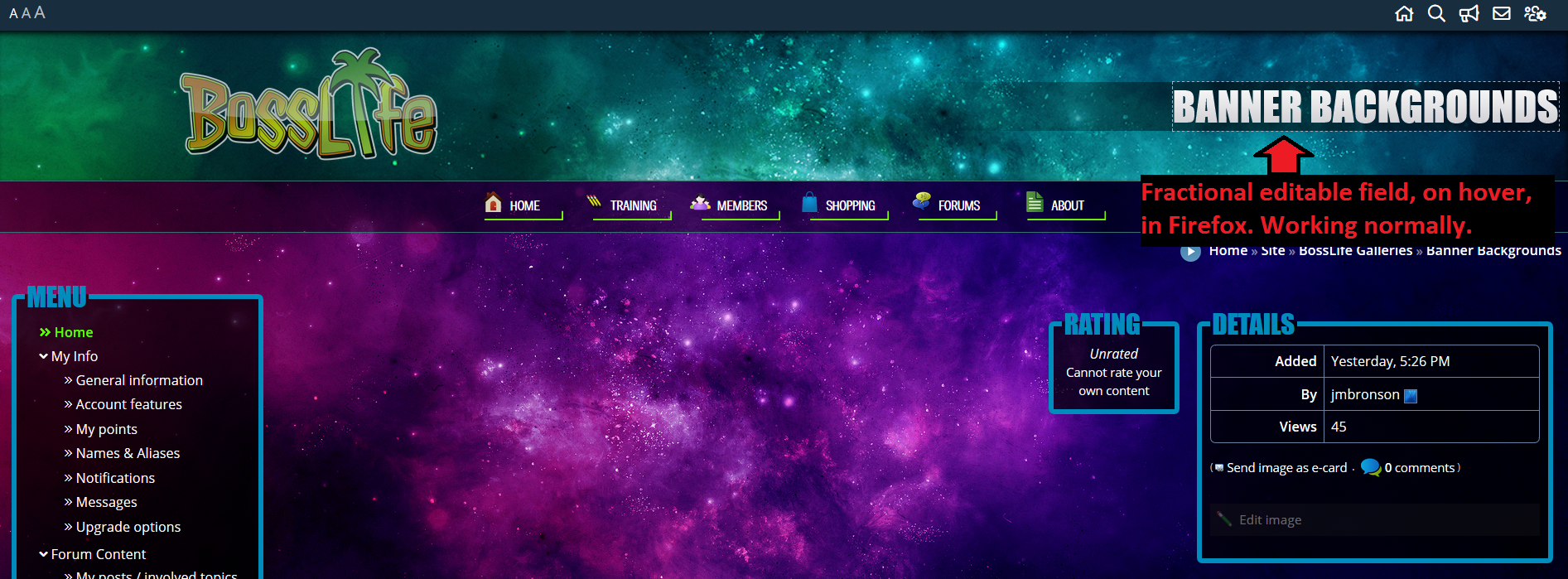Image resolution: width=1568 pixels, height=579 pixels.
Task: Open the envelope messages icon
Action: pos(1501,13)
